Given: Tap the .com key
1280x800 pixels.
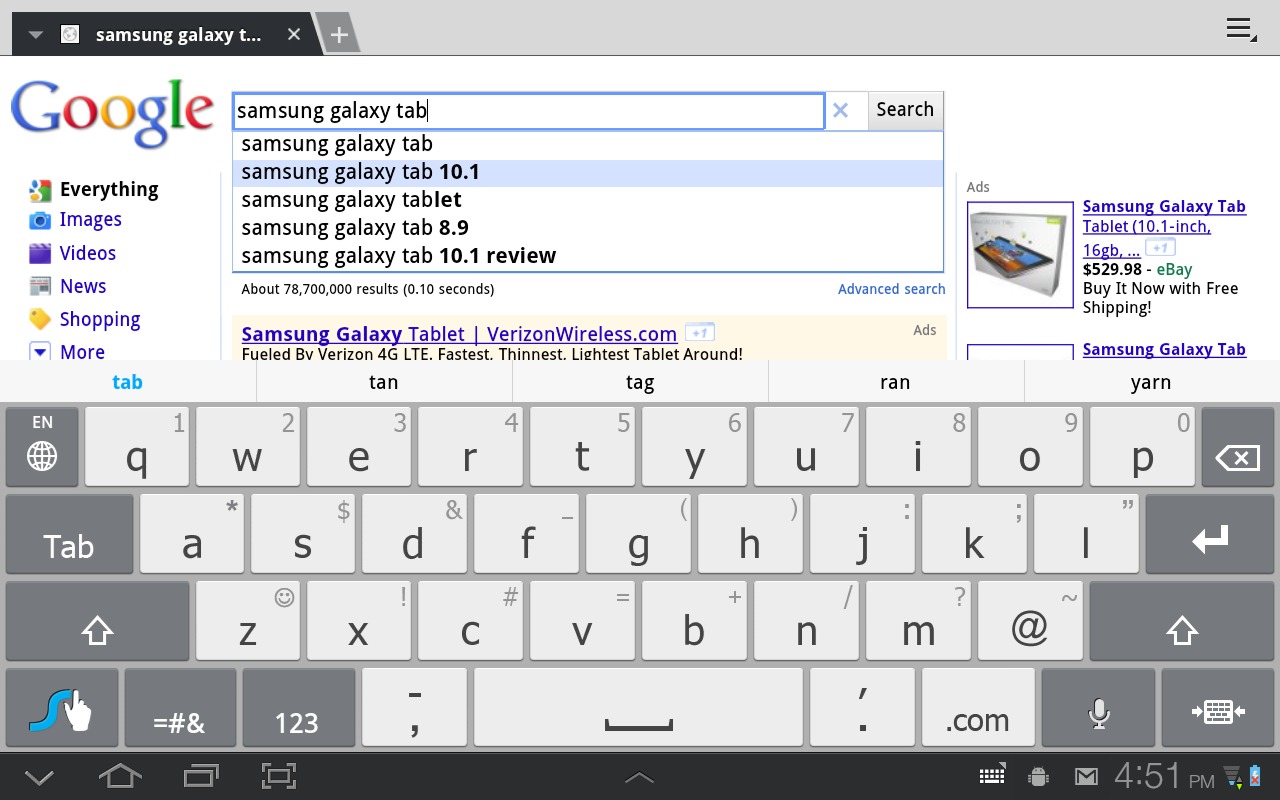Looking at the screenshot, I should tap(977, 708).
